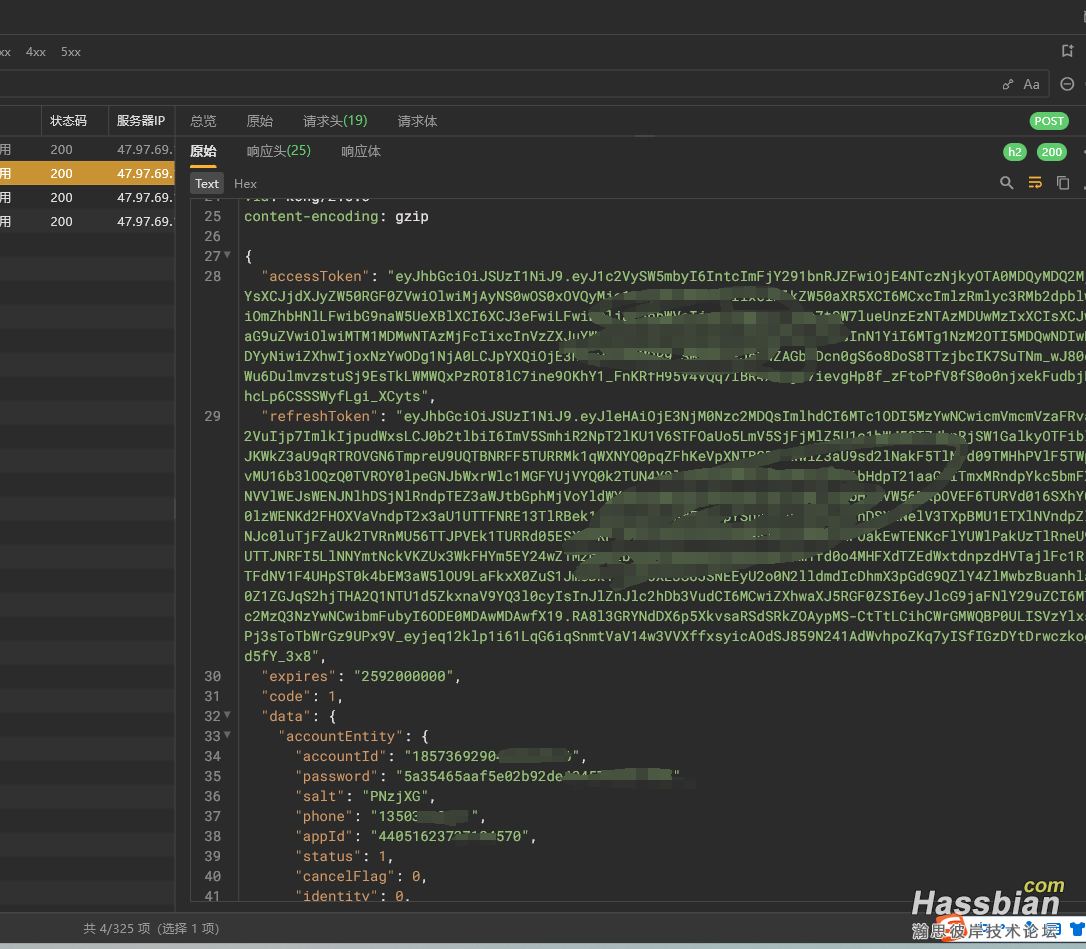This screenshot has width=1086, height=949.
Task: Filter by 5xx status codes
Action: tap(71, 52)
